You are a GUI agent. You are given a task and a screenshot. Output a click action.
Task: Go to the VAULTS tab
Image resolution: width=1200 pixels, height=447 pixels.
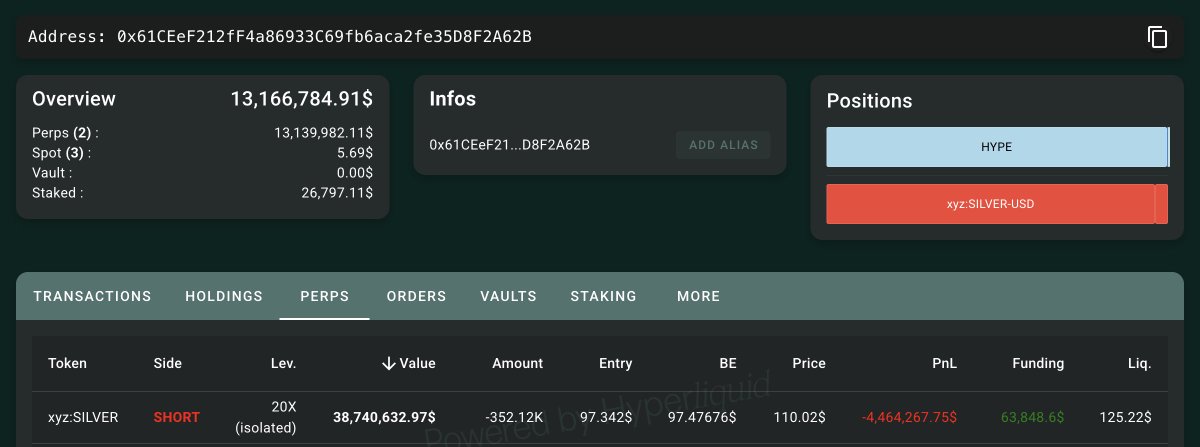click(508, 296)
